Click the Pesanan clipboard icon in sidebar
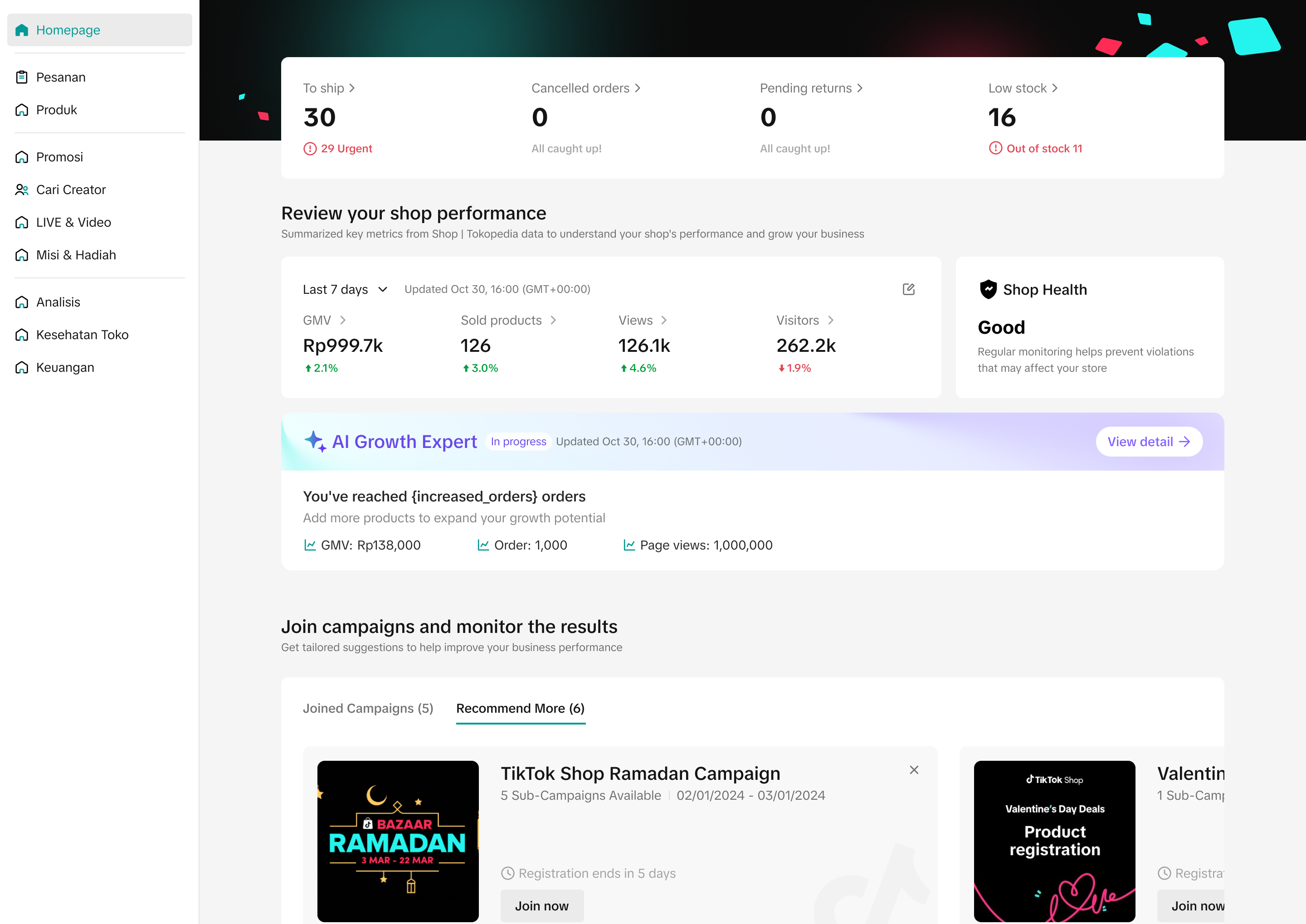Viewport: 1306px width, 924px height. [x=22, y=78]
